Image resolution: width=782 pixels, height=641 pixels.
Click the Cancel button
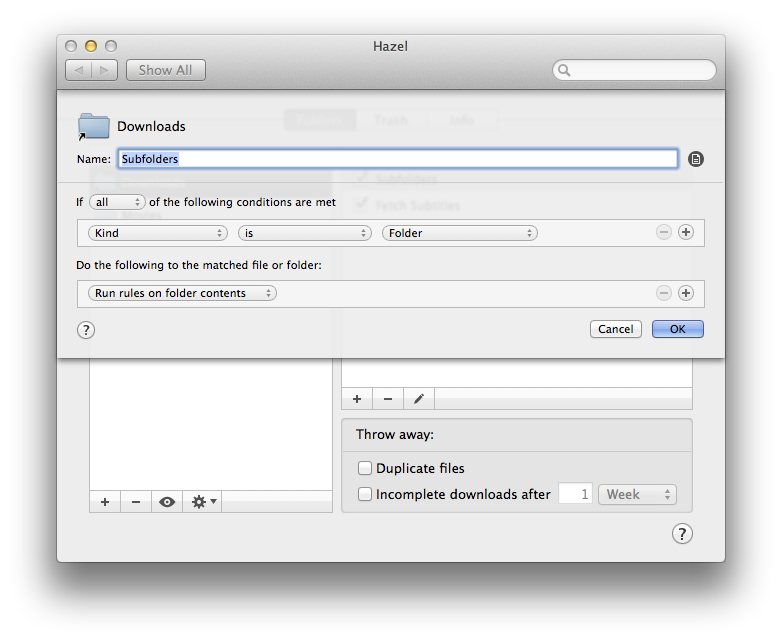pos(616,329)
